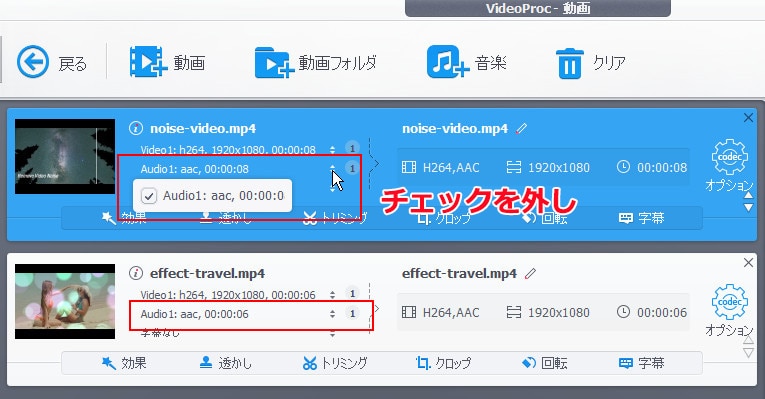Click 字幕 subtitle tool for effect-travel.mp4

(641, 363)
